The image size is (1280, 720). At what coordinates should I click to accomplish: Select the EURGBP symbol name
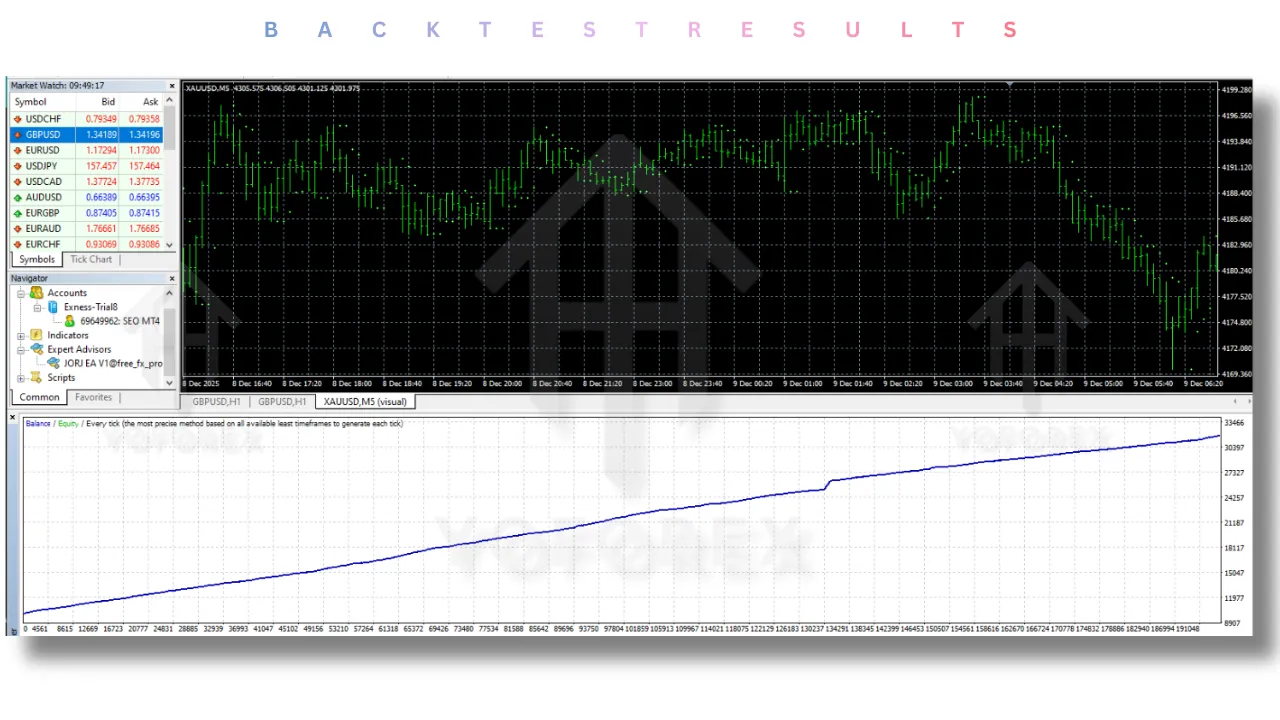point(42,213)
